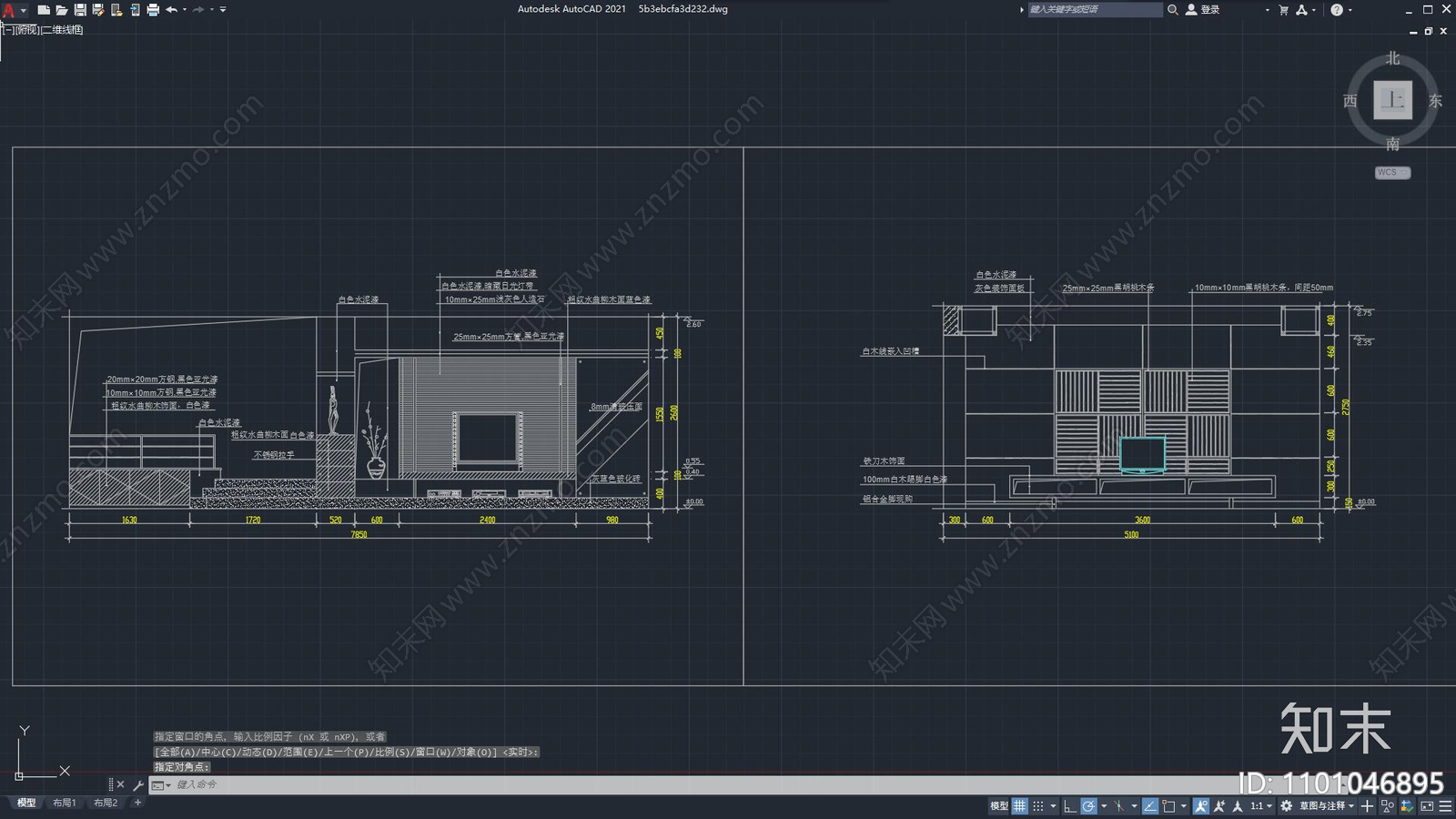Switch to the 模型 model tab
Image resolution: width=1456 pixels, height=819 pixels.
pos(26,803)
